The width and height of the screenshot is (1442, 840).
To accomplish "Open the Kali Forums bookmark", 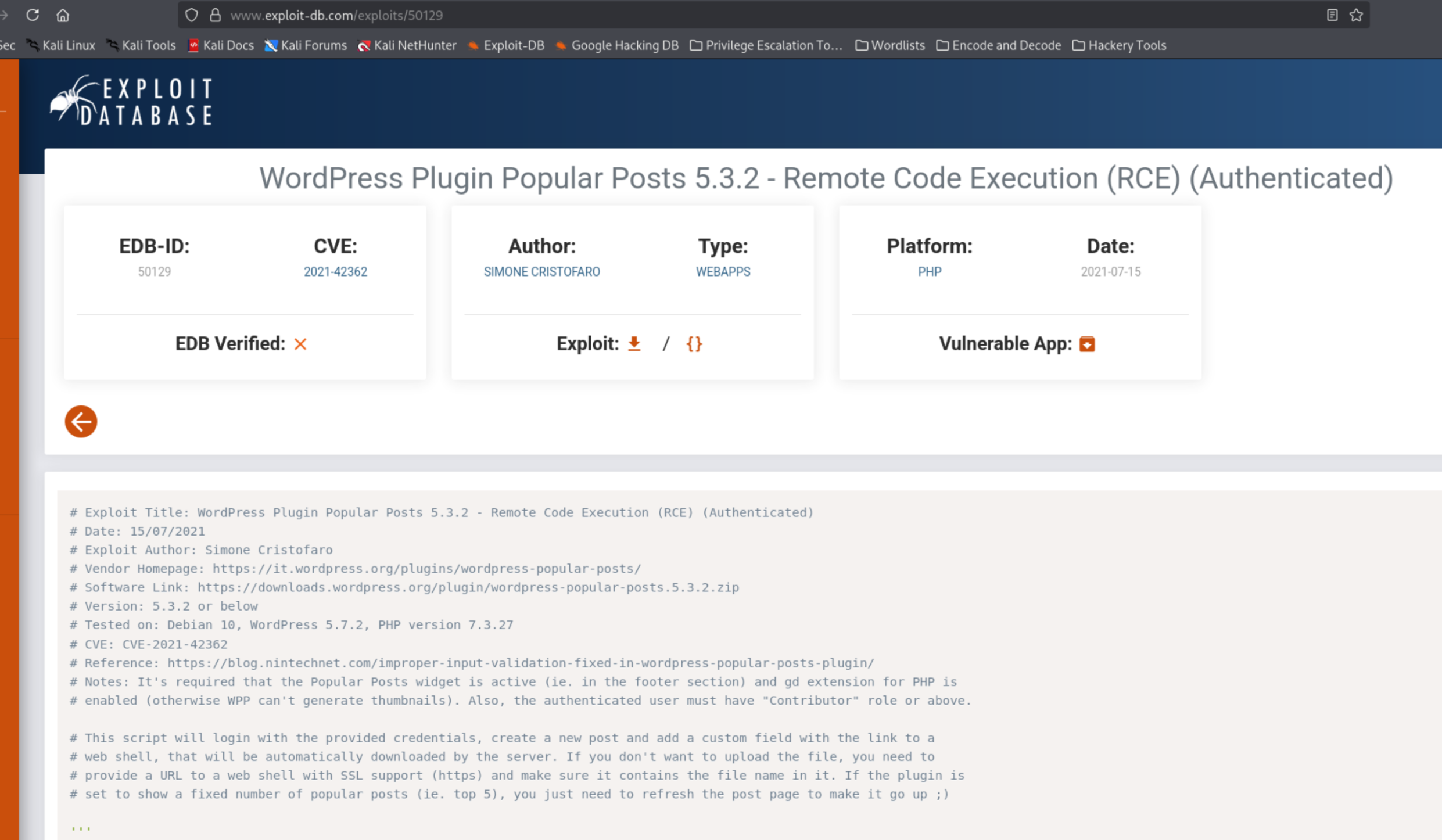I will coord(306,45).
